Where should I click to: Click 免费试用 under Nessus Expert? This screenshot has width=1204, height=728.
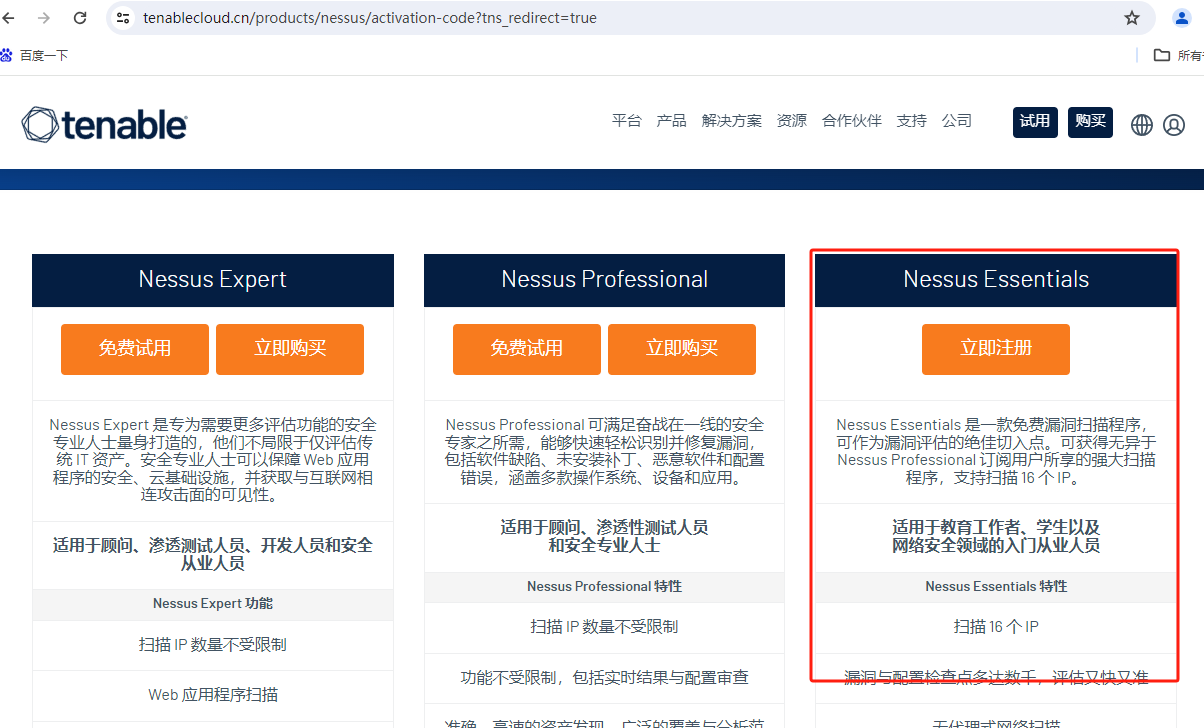tap(135, 349)
